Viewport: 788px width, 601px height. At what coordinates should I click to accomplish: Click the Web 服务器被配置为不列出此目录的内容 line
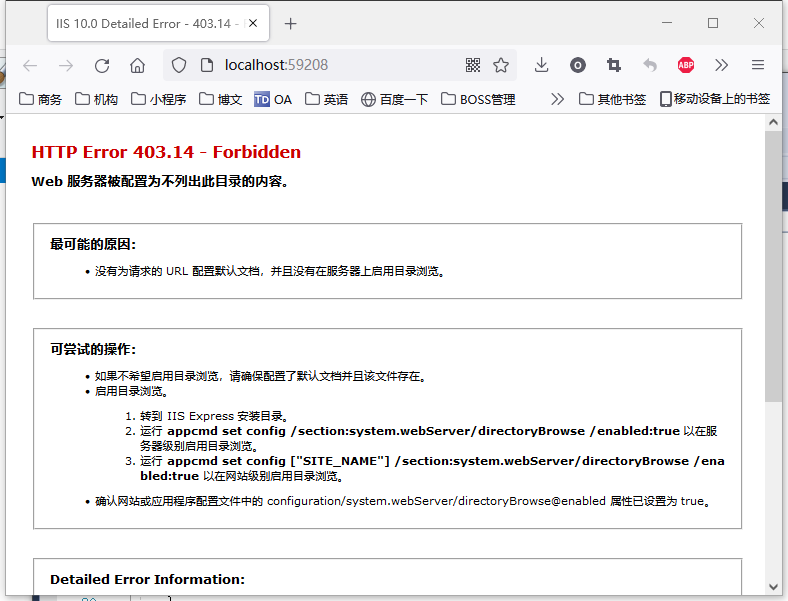coord(160,181)
